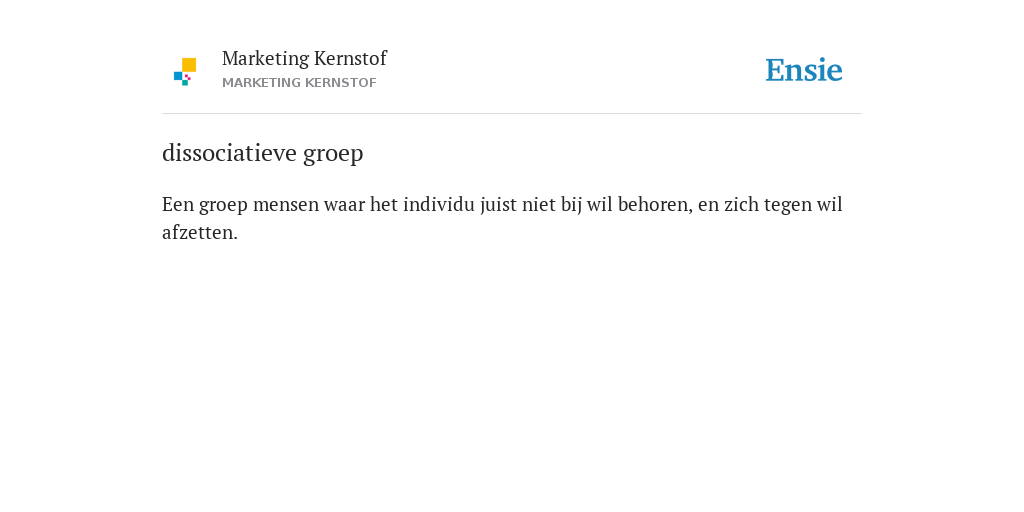Click the teal square in the logo
The image size is (1024, 512).
coord(185,83)
